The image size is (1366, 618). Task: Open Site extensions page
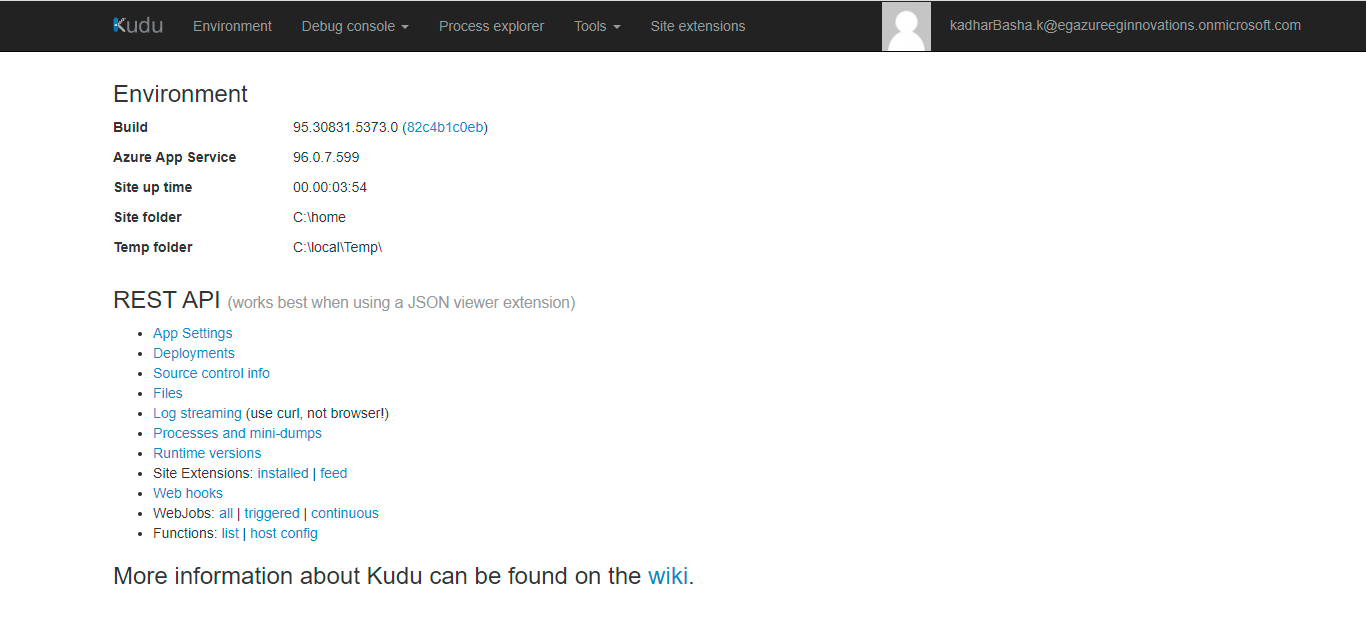[697, 26]
